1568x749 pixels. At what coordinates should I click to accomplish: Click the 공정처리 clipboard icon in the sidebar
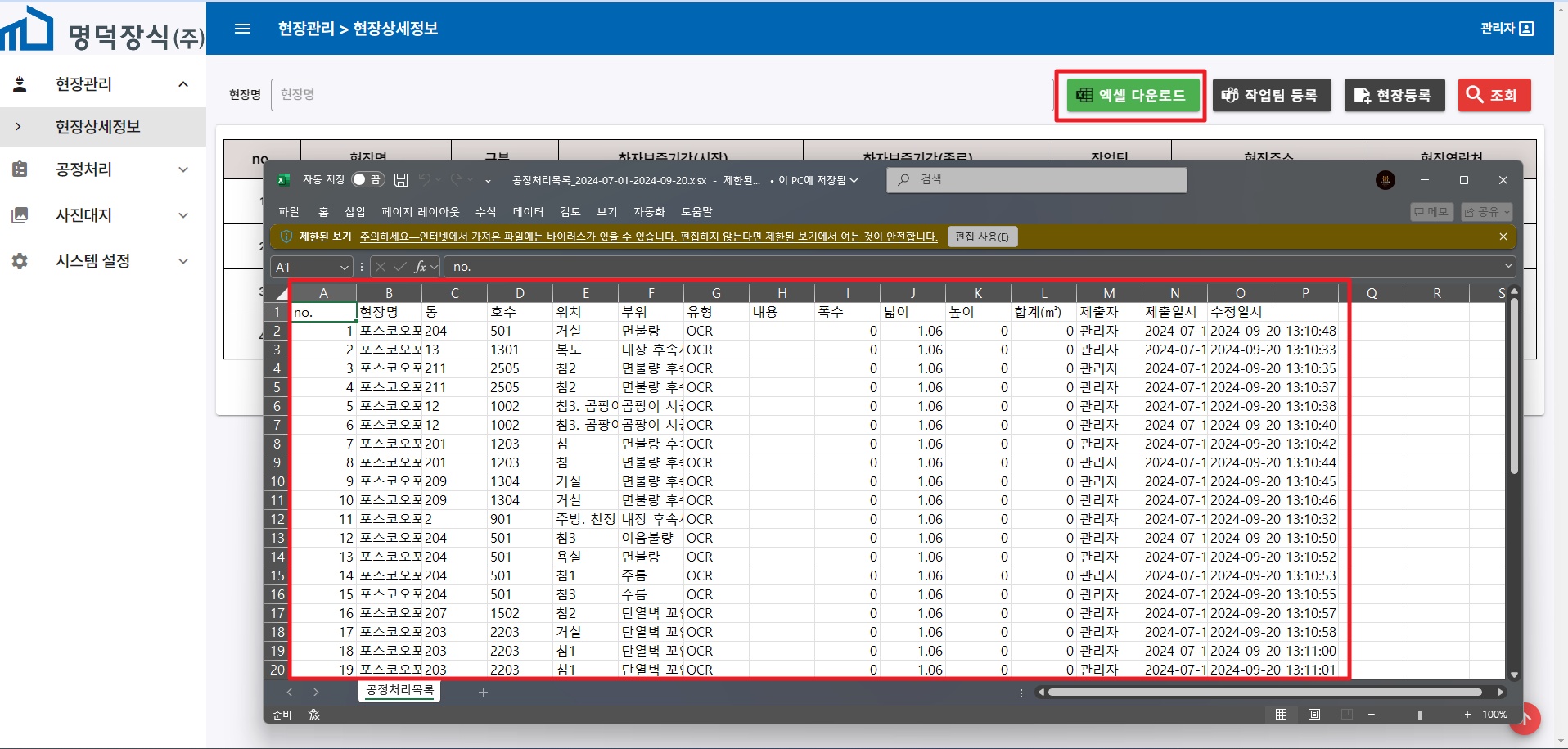tap(20, 169)
